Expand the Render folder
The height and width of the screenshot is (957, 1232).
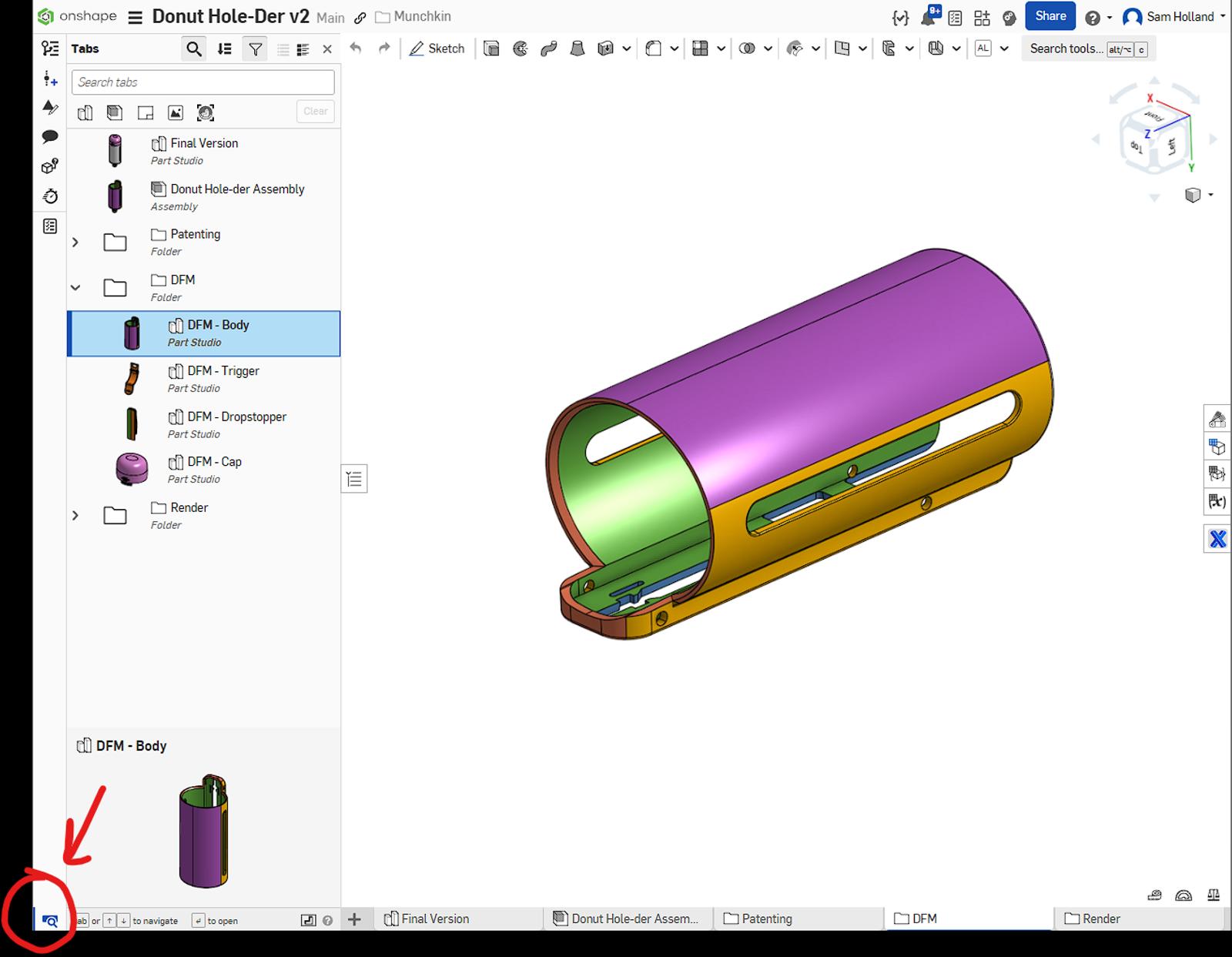point(75,515)
